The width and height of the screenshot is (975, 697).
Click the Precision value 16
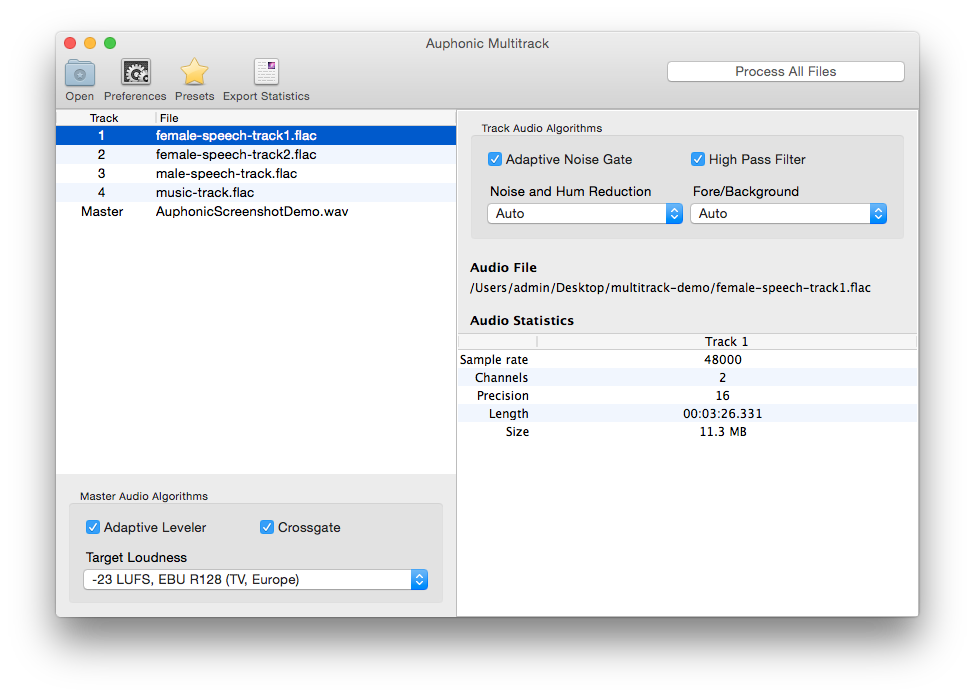[x=723, y=395]
